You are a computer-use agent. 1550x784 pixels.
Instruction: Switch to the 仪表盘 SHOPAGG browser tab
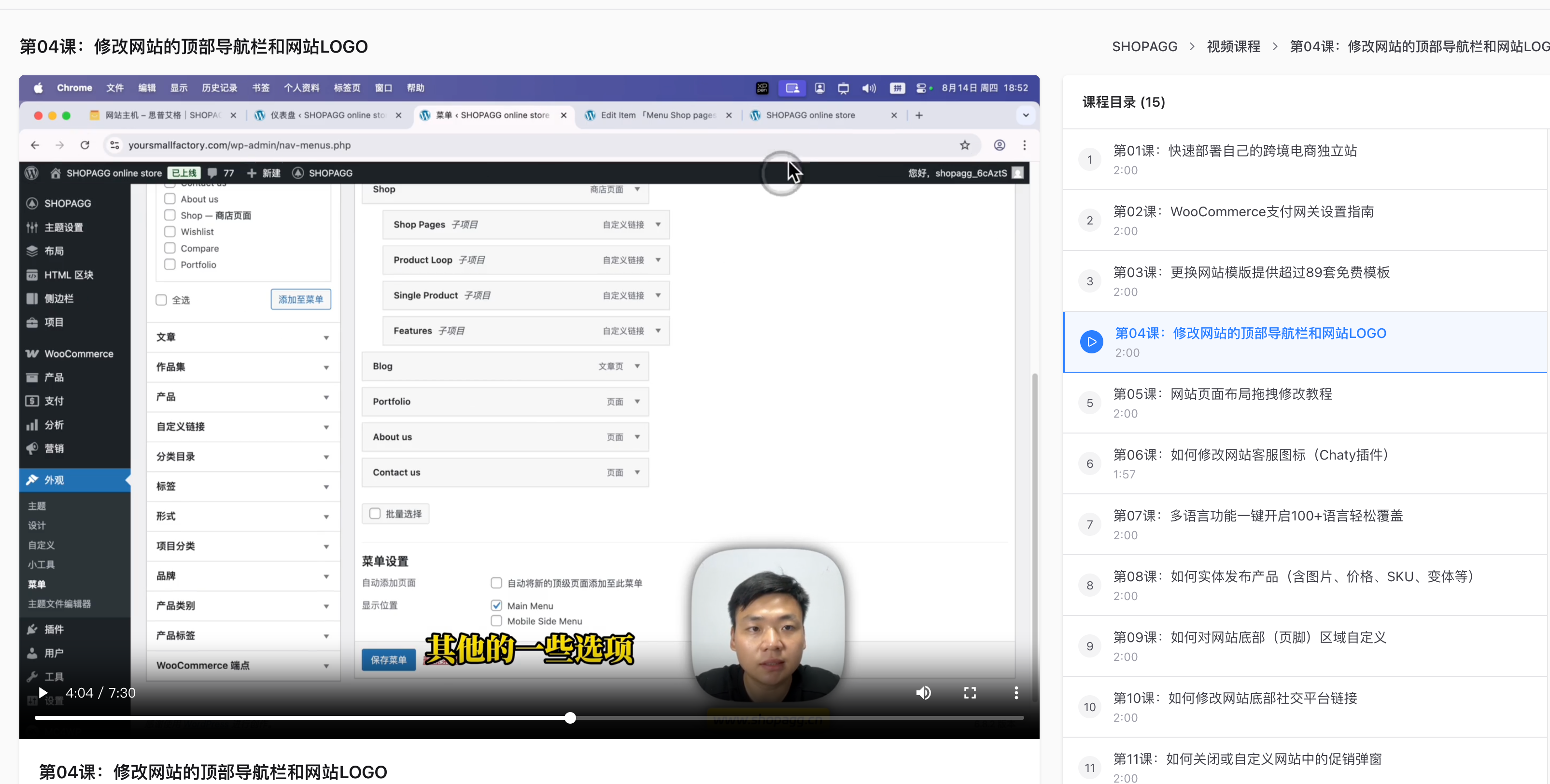click(x=328, y=115)
